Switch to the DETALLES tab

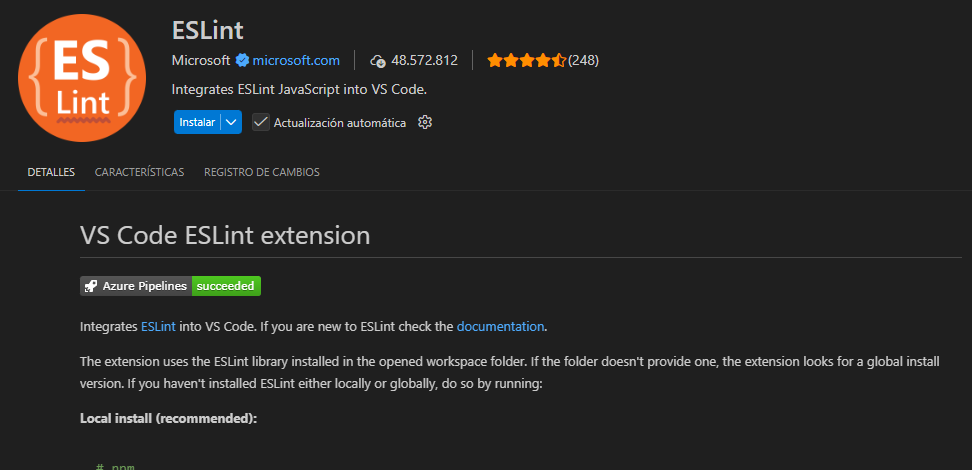click(51, 172)
